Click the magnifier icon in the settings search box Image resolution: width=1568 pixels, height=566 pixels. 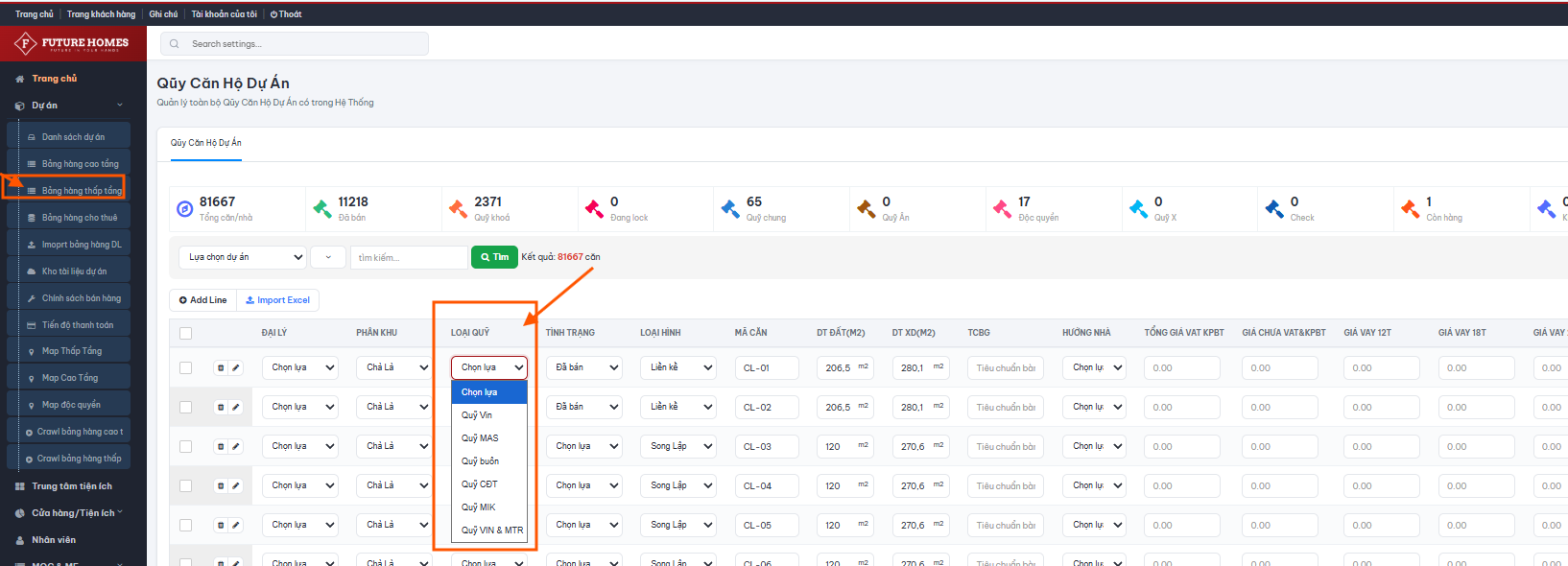point(175,44)
